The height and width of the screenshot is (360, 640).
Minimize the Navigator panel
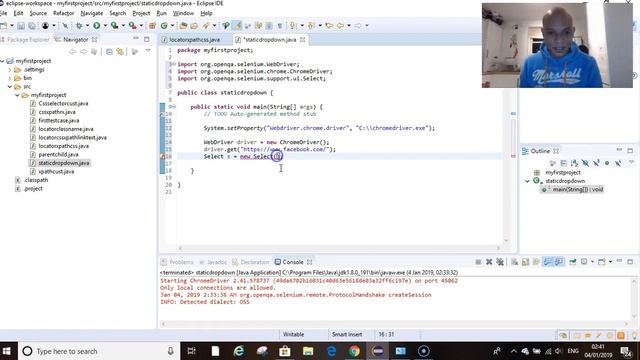coord(136,39)
